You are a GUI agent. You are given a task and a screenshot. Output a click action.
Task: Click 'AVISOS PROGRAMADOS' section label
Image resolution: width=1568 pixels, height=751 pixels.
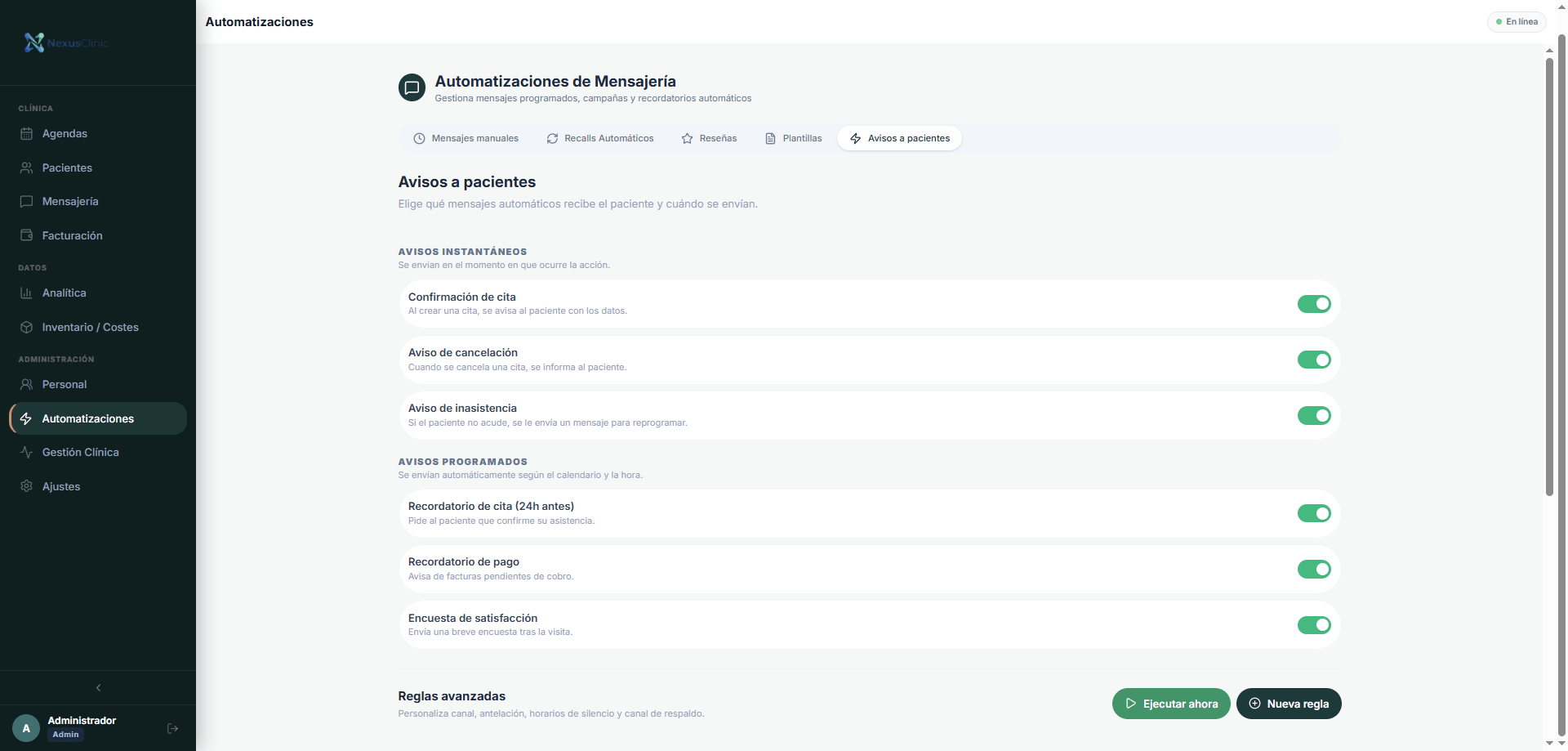pos(462,462)
